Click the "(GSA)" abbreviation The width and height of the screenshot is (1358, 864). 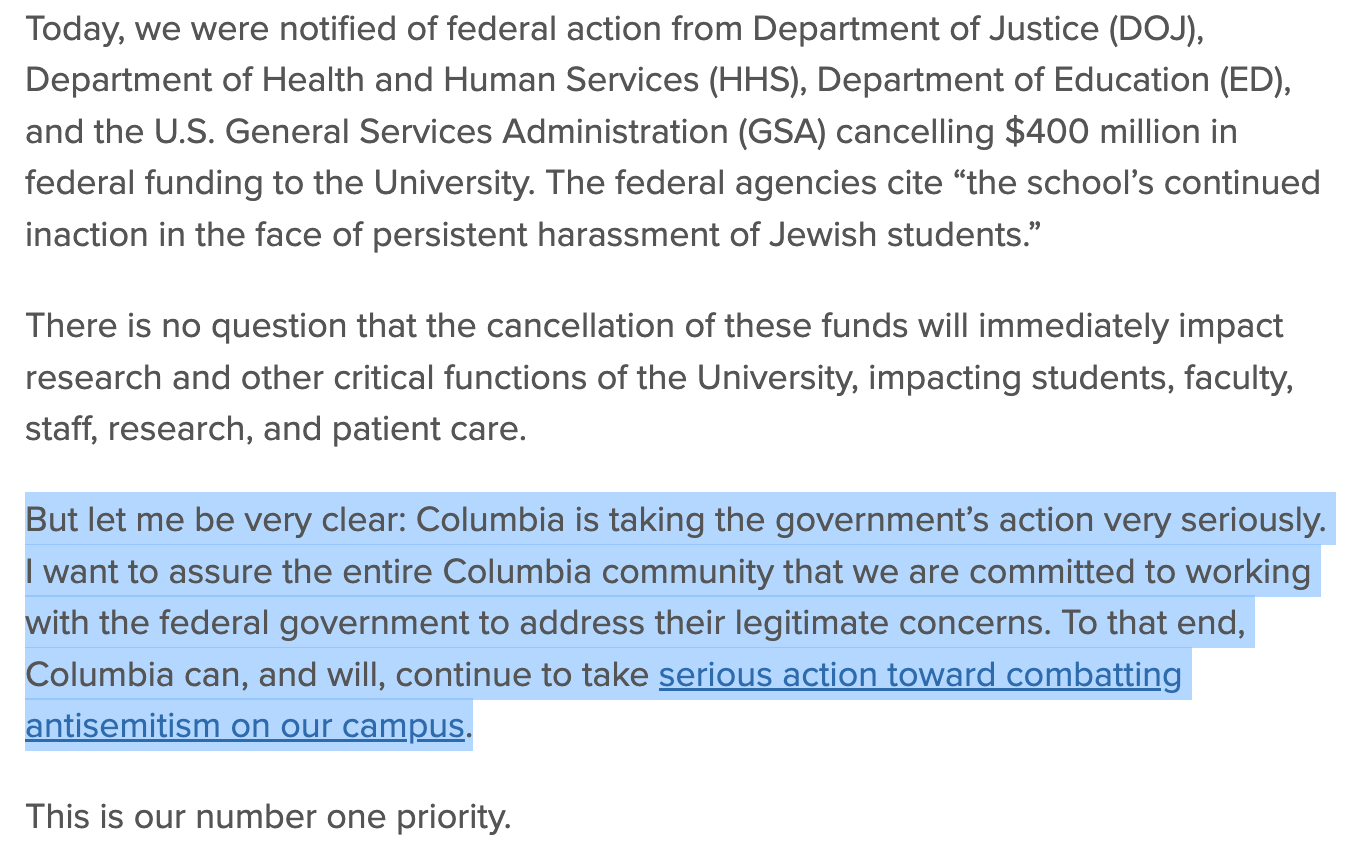pos(784,132)
